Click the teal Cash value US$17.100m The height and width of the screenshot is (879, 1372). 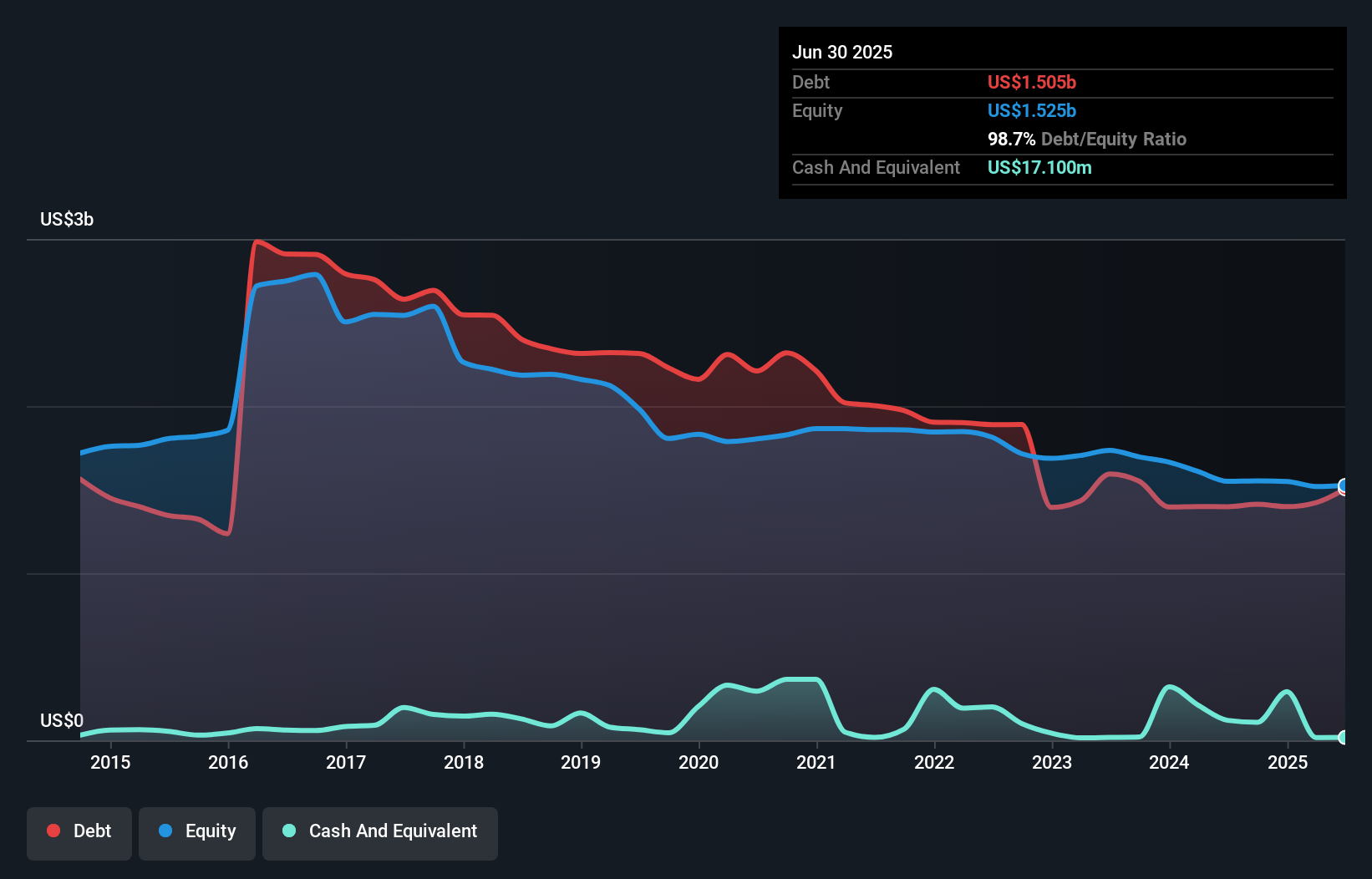[1039, 167]
